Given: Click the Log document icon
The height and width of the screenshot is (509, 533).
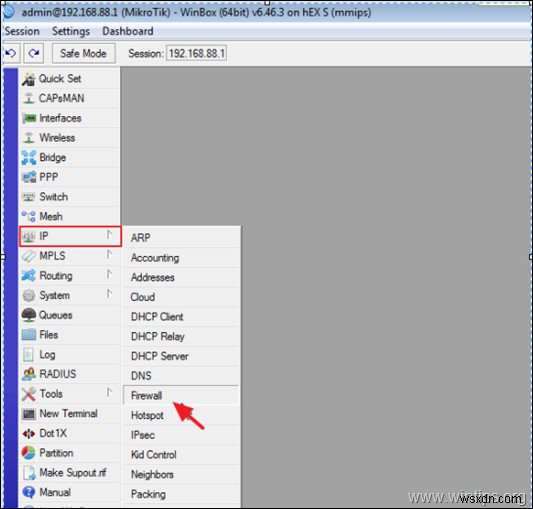Looking at the screenshot, I should pyautogui.click(x=29, y=355).
